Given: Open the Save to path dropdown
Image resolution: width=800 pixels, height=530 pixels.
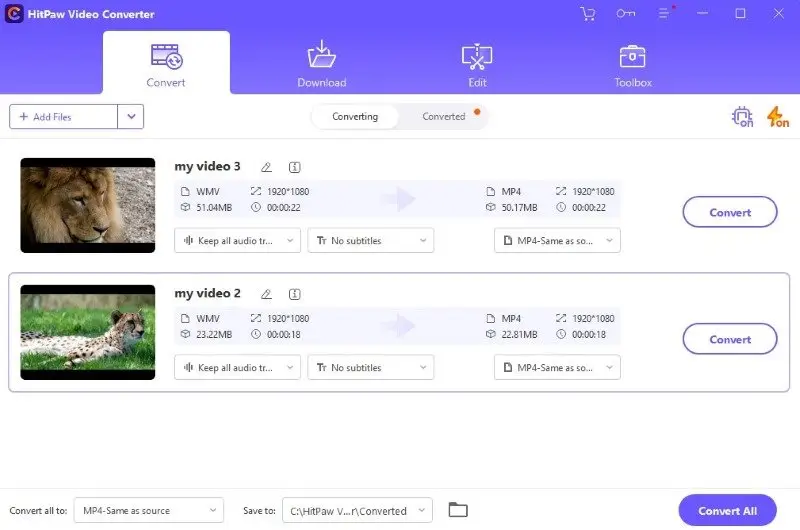Looking at the screenshot, I should point(357,510).
